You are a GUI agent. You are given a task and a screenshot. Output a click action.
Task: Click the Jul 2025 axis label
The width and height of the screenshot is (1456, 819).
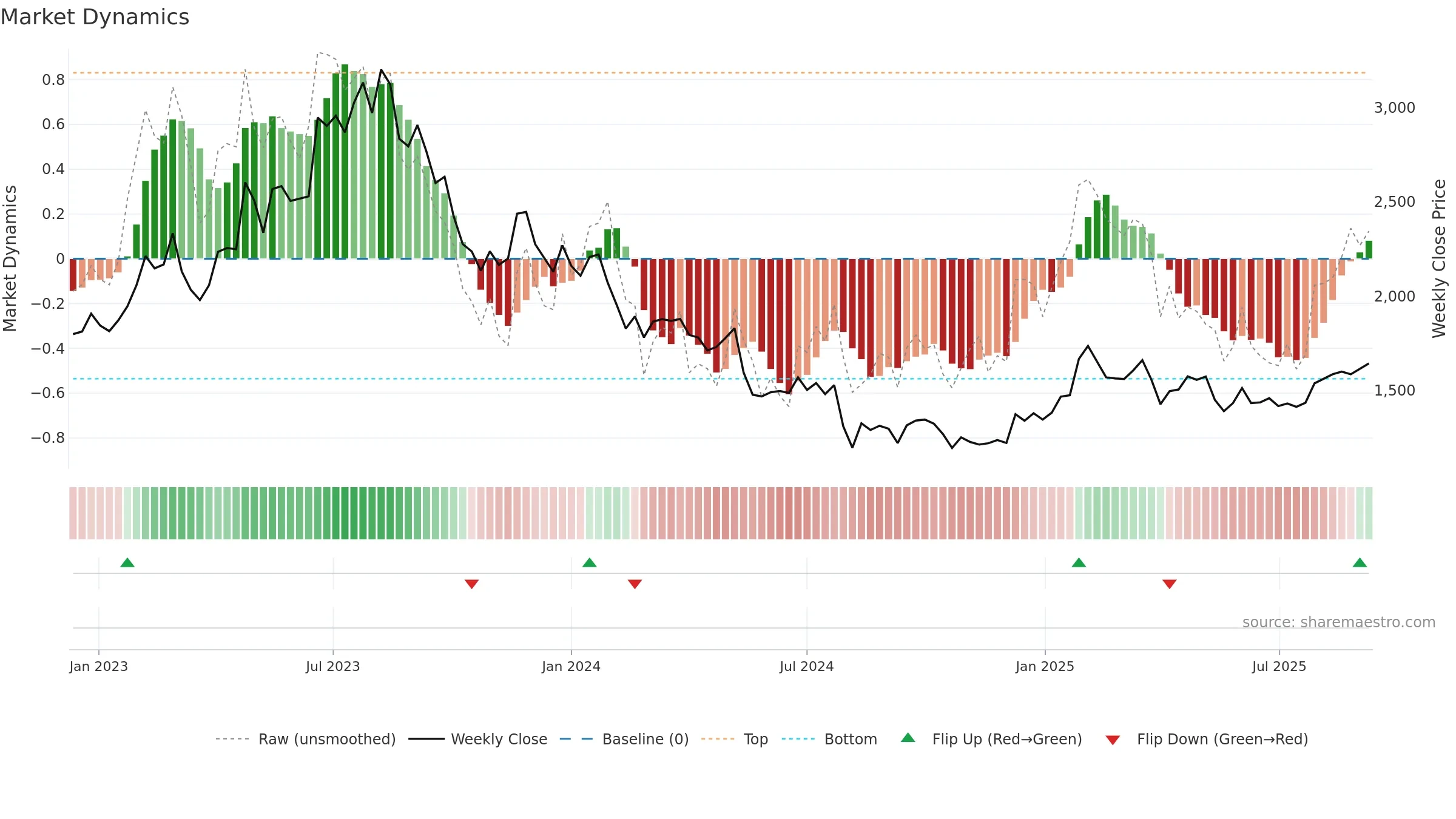pyautogui.click(x=1279, y=666)
